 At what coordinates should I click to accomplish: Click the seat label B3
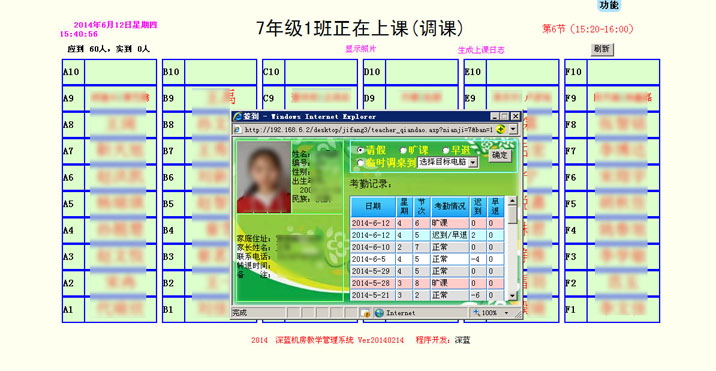click(x=168, y=256)
